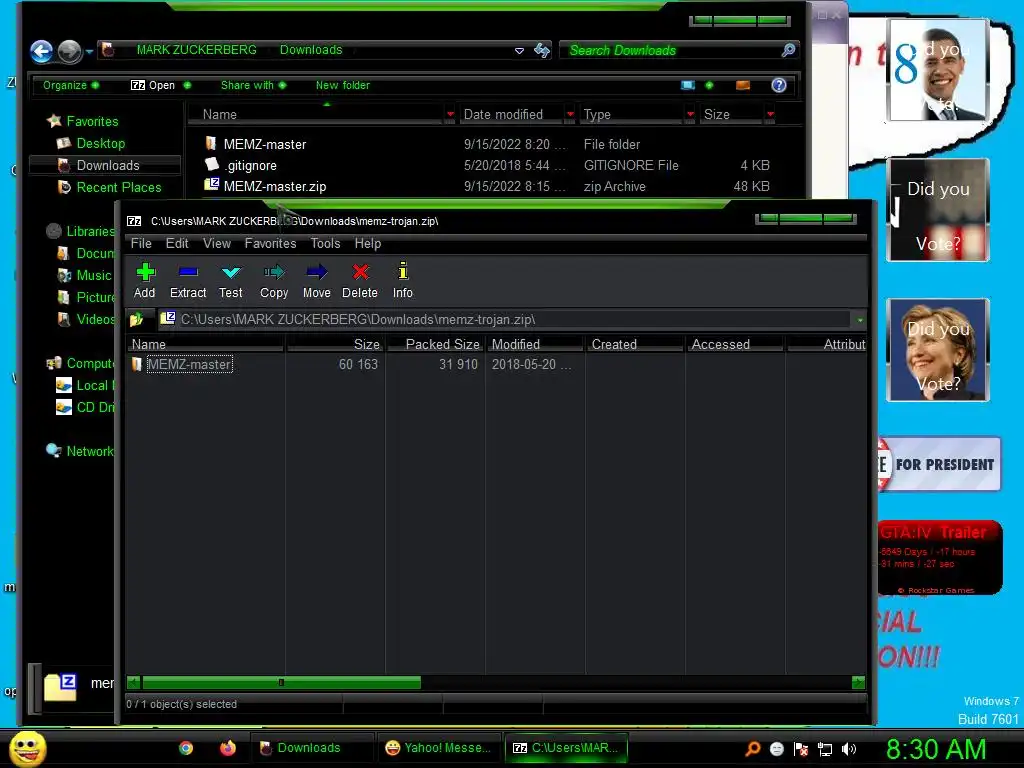The image size is (1024, 768).
Task: Sort 7-Zip list by Size column
Action: 336,344
